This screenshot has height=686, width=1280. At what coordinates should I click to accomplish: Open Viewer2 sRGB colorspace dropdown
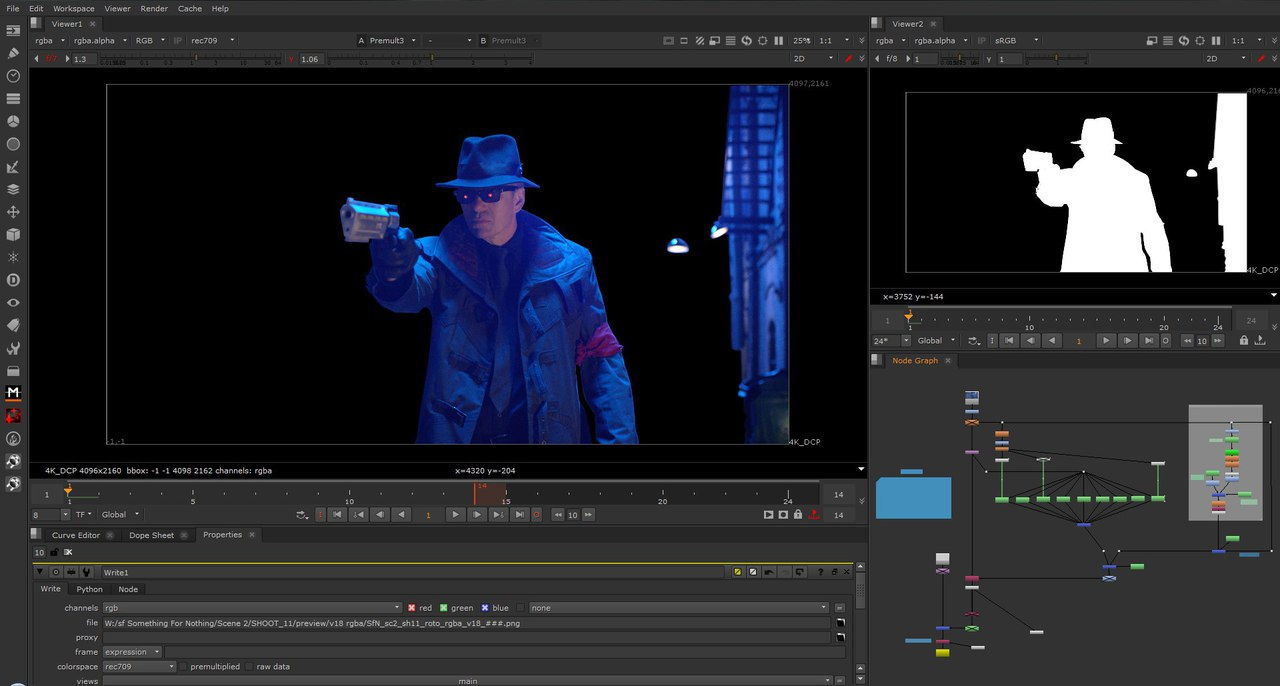pos(1016,41)
